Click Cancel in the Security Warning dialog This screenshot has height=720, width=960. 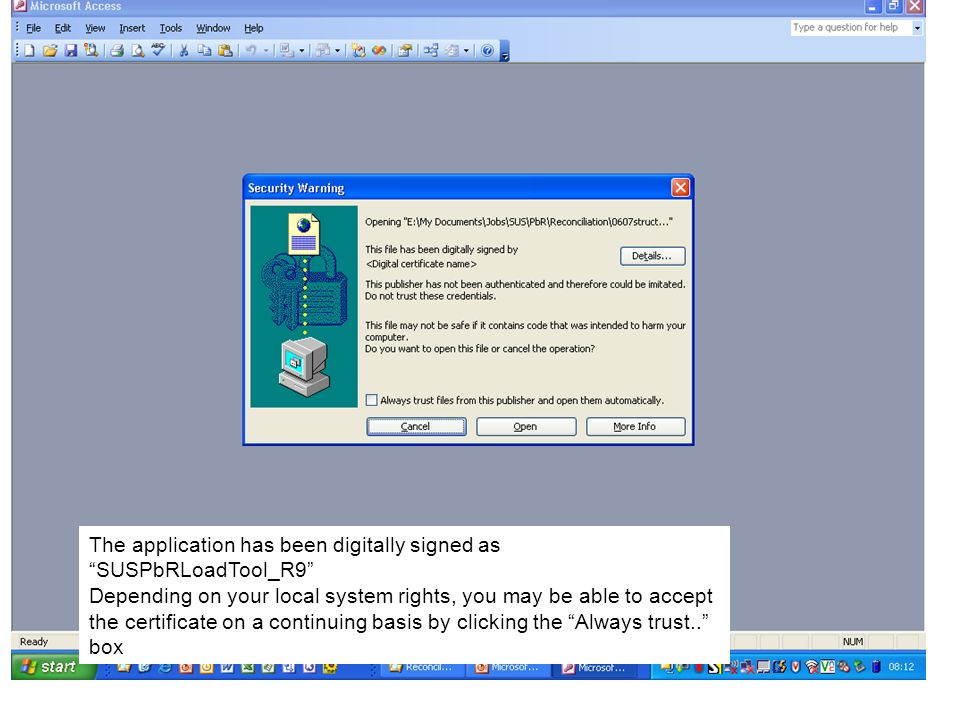(x=416, y=427)
